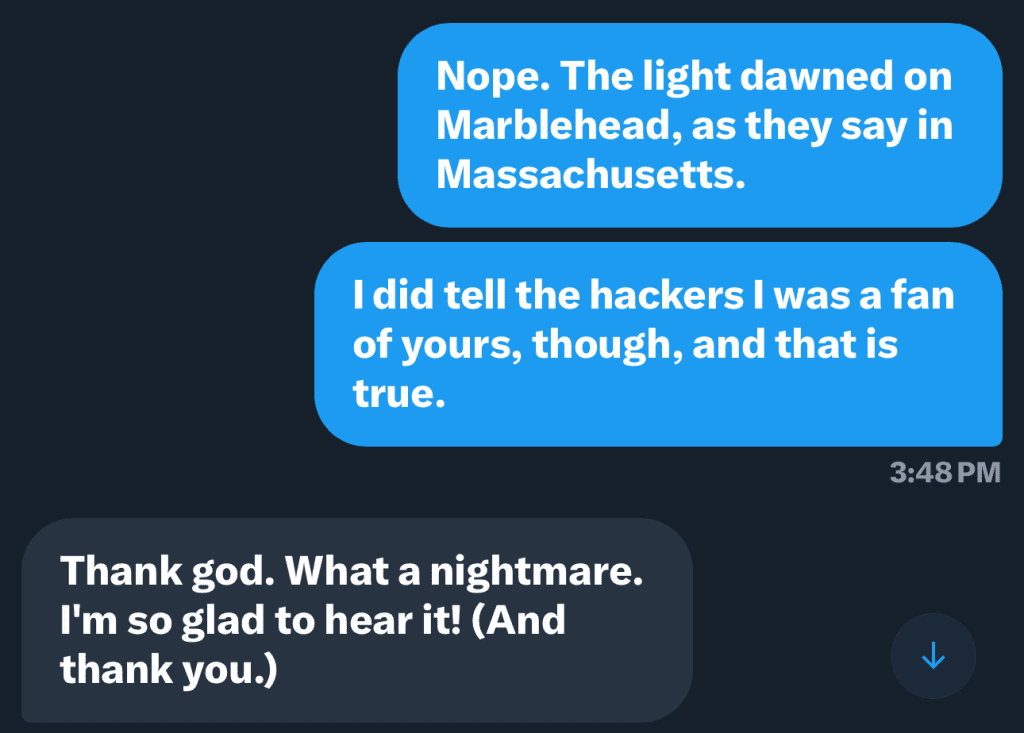Image resolution: width=1024 pixels, height=733 pixels.
Task: Click the words "Thank god." in the gray bubble
Action: tap(166, 571)
